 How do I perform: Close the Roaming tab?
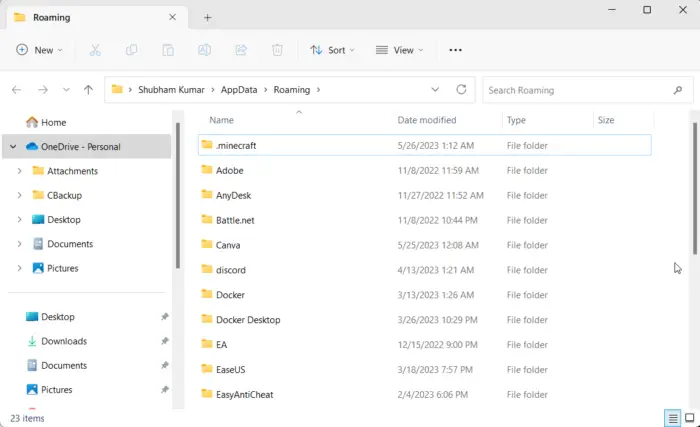point(172,17)
